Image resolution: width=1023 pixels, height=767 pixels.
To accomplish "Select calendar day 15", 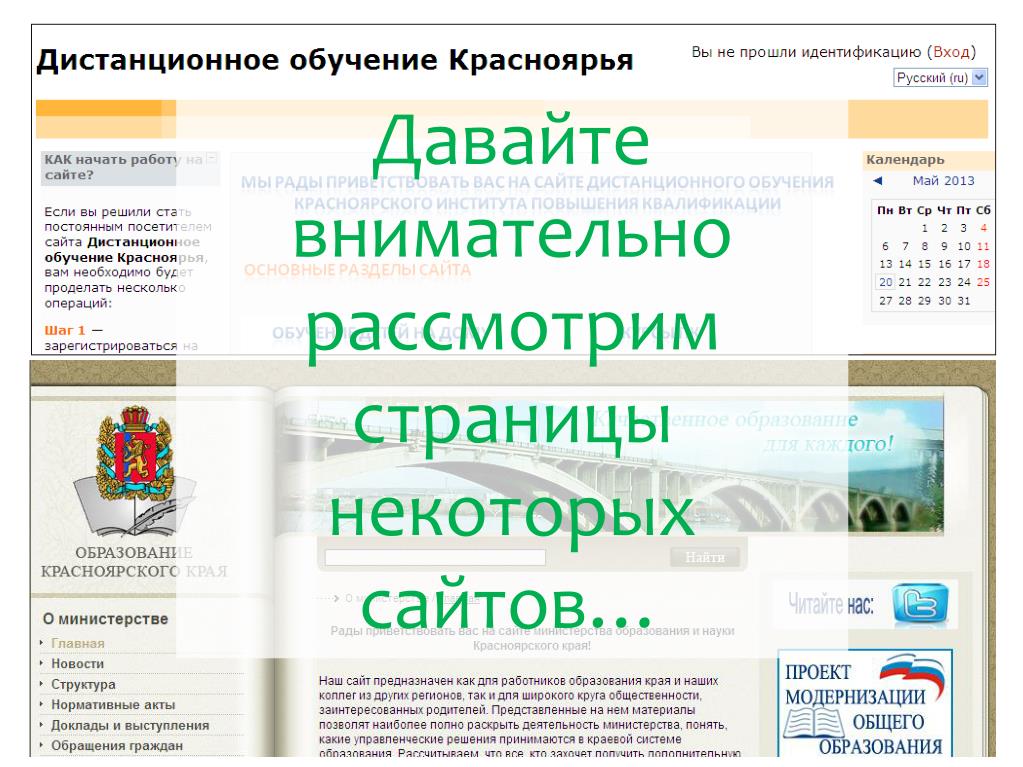I will coord(924,264).
